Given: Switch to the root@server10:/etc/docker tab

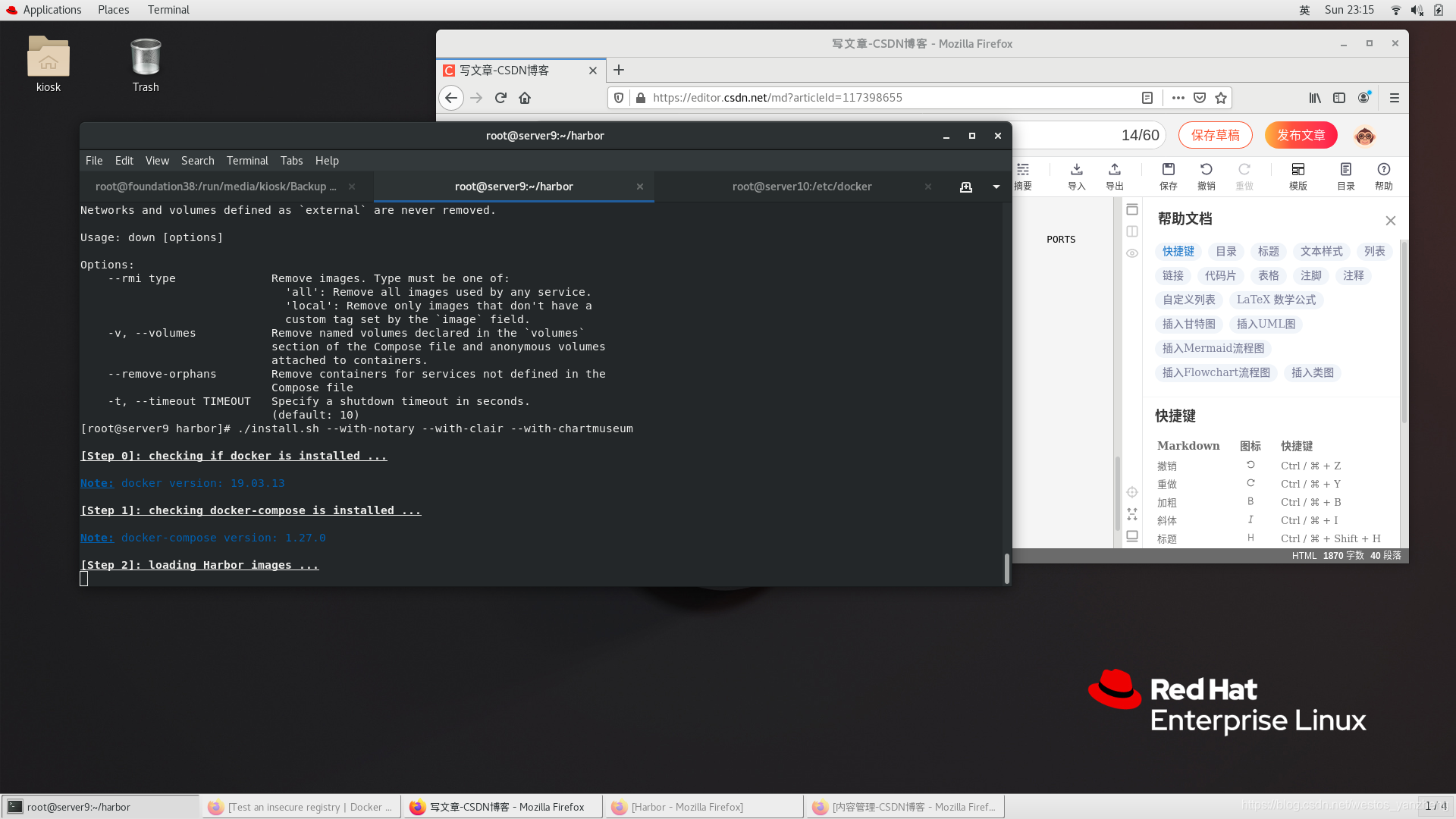Looking at the screenshot, I should point(802,186).
